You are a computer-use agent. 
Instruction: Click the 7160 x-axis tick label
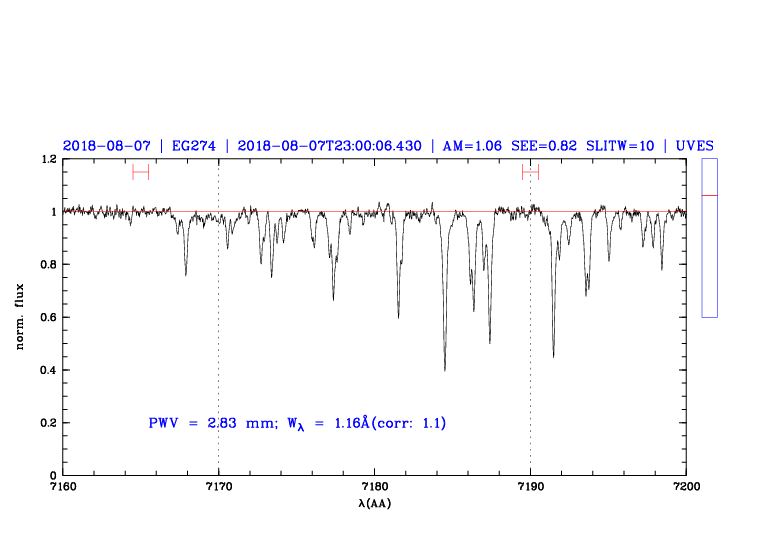point(62,487)
